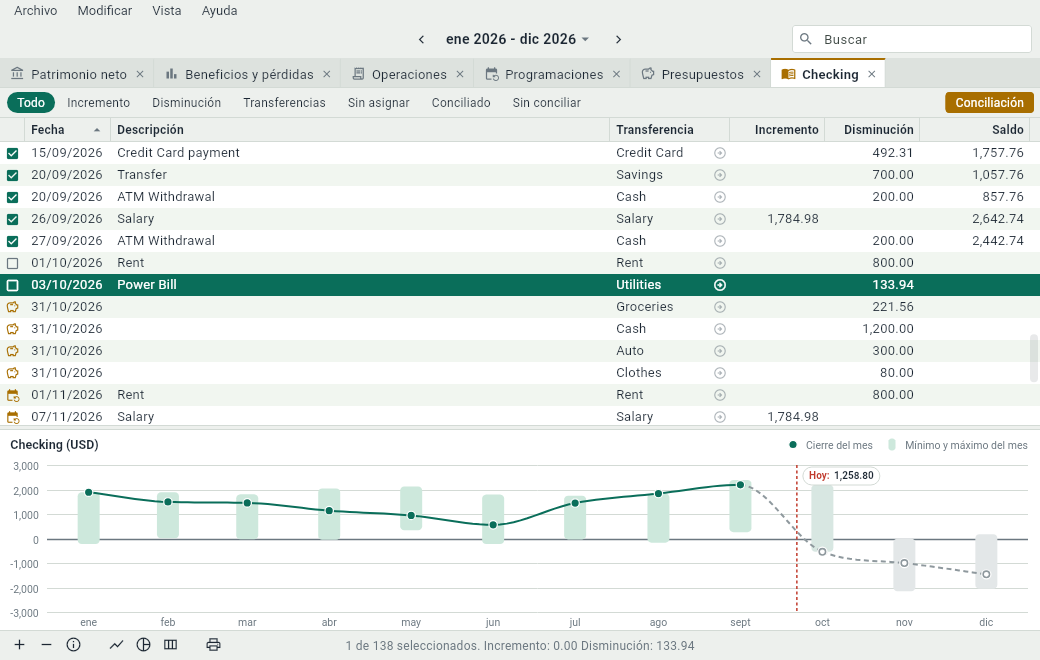Image resolution: width=1040 pixels, height=660 pixels.
Task: Show Todo transactions filter
Action: coord(31,103)
